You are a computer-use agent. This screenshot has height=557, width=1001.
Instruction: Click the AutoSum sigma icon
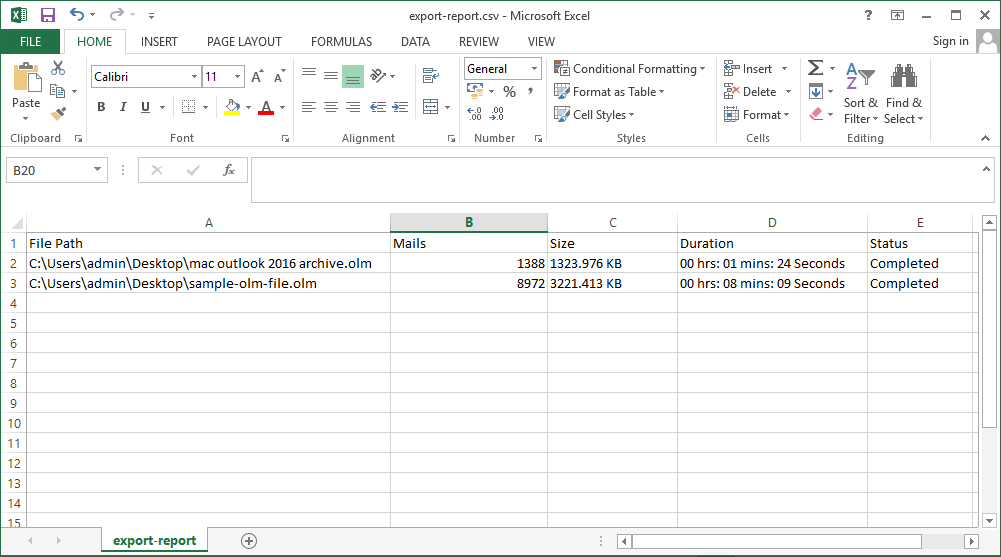(x=815, y=68)
